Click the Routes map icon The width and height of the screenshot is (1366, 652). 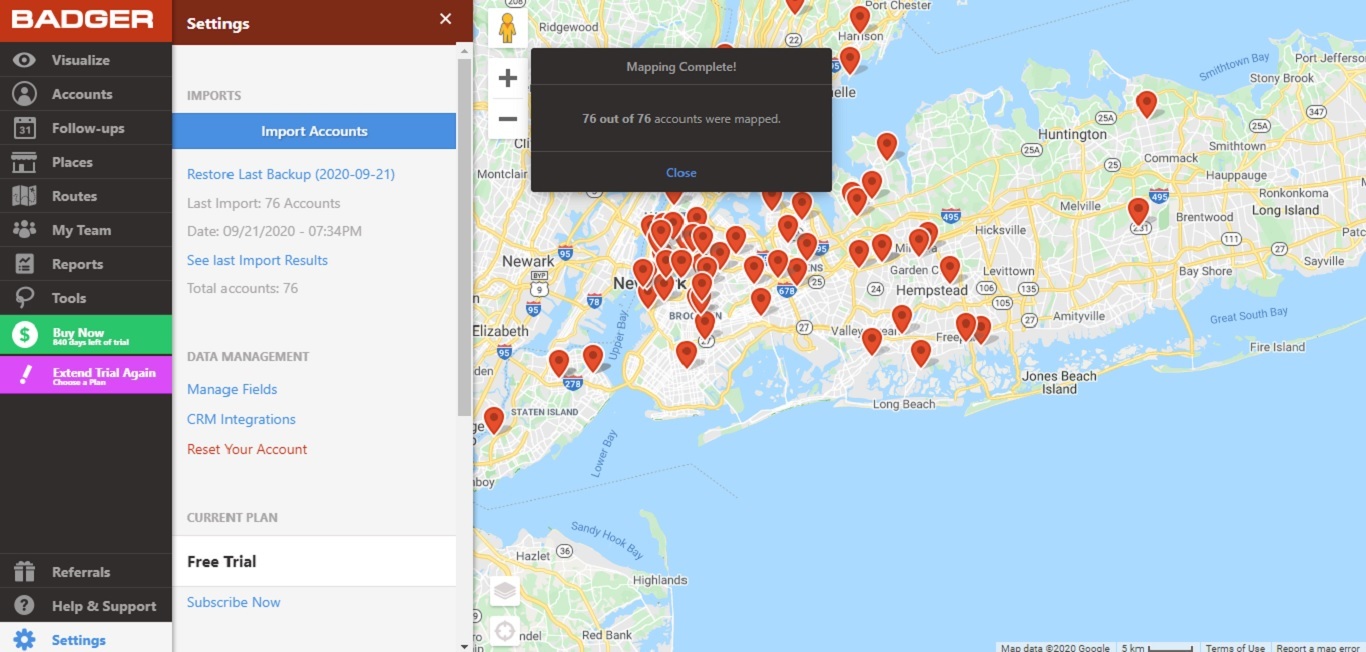point(24,196)
